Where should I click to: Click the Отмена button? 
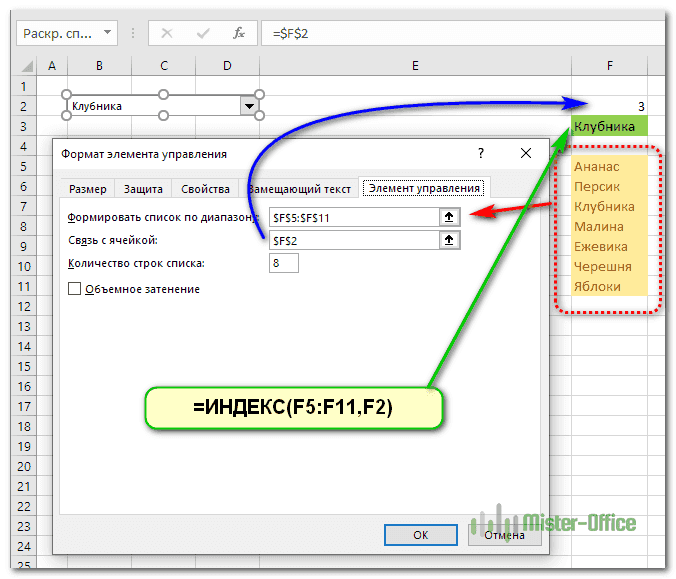pyautogui.click(x=504, y=535)
